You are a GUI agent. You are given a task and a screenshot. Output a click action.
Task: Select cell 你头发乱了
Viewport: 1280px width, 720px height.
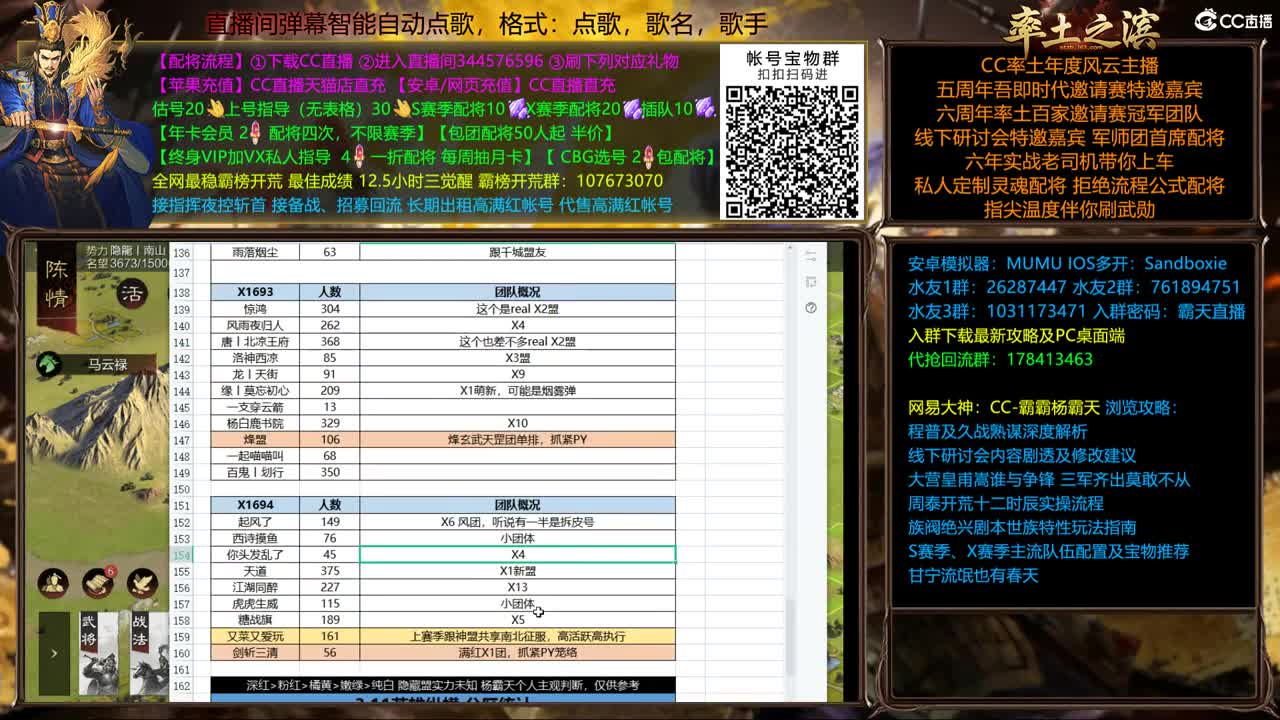(x=255, y=554)
